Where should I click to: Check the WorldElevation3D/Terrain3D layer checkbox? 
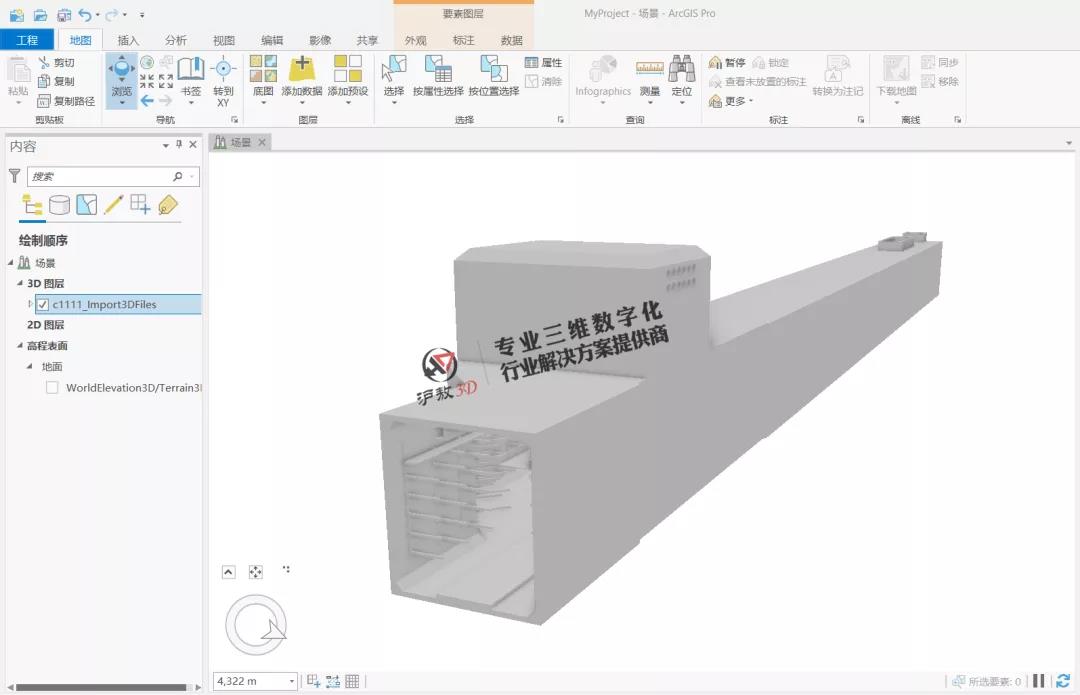tap(52, 388)
